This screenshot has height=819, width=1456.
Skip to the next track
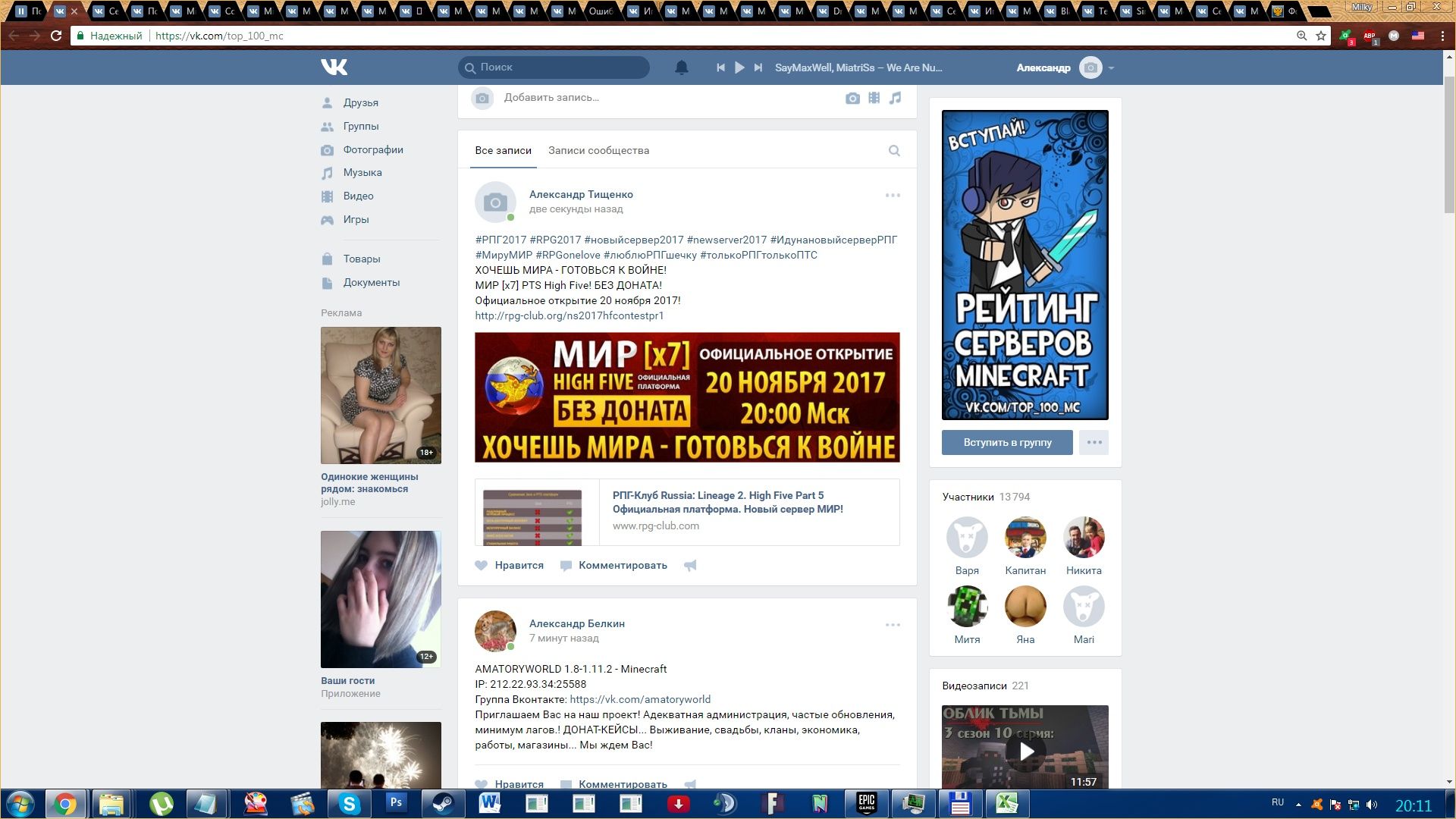(x=758, y=67)
